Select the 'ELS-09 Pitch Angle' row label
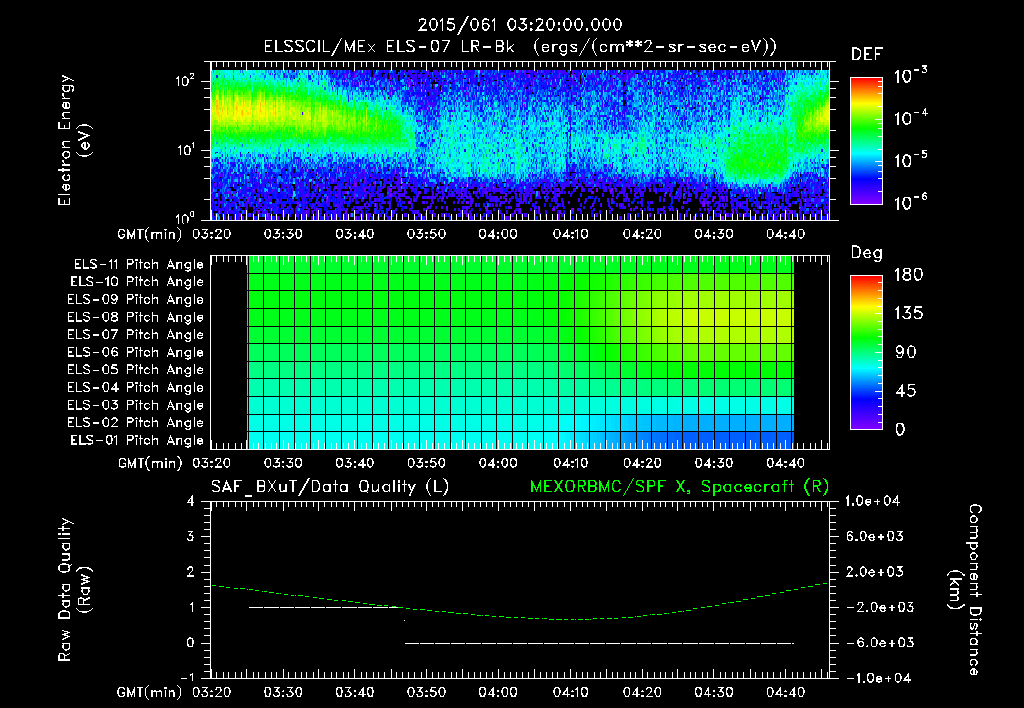Image resolution: width=1024 pixels, height=708 pixels. 136,300
